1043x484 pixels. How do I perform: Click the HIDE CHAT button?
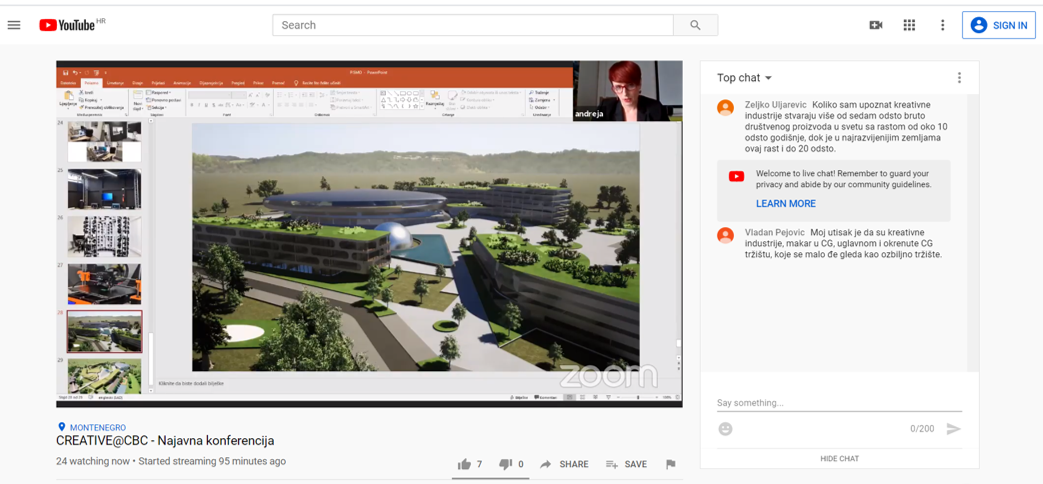click(x=839, y=459)
